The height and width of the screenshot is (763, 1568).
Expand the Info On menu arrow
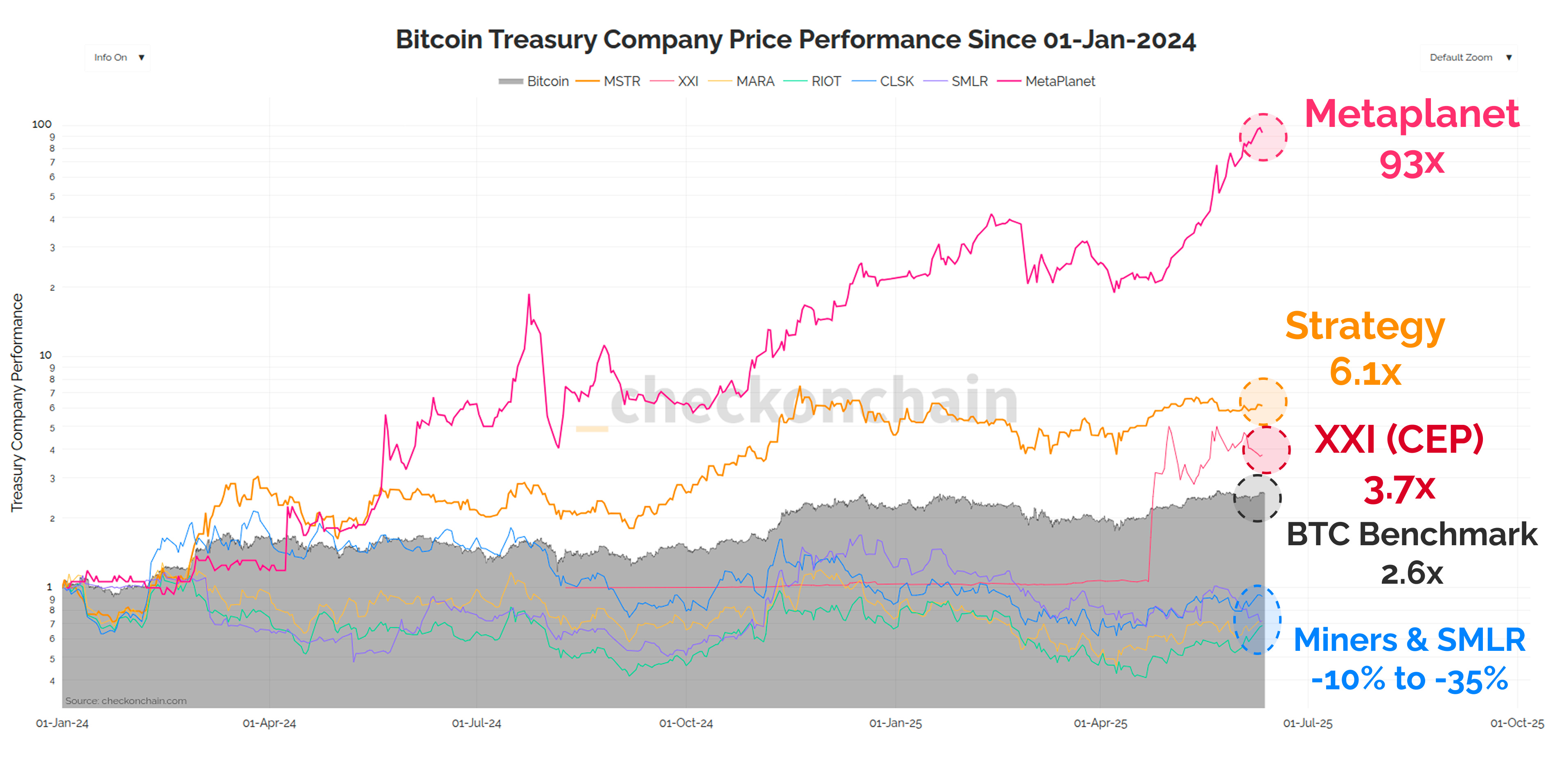pyautogui.click(x=142, y=56)
